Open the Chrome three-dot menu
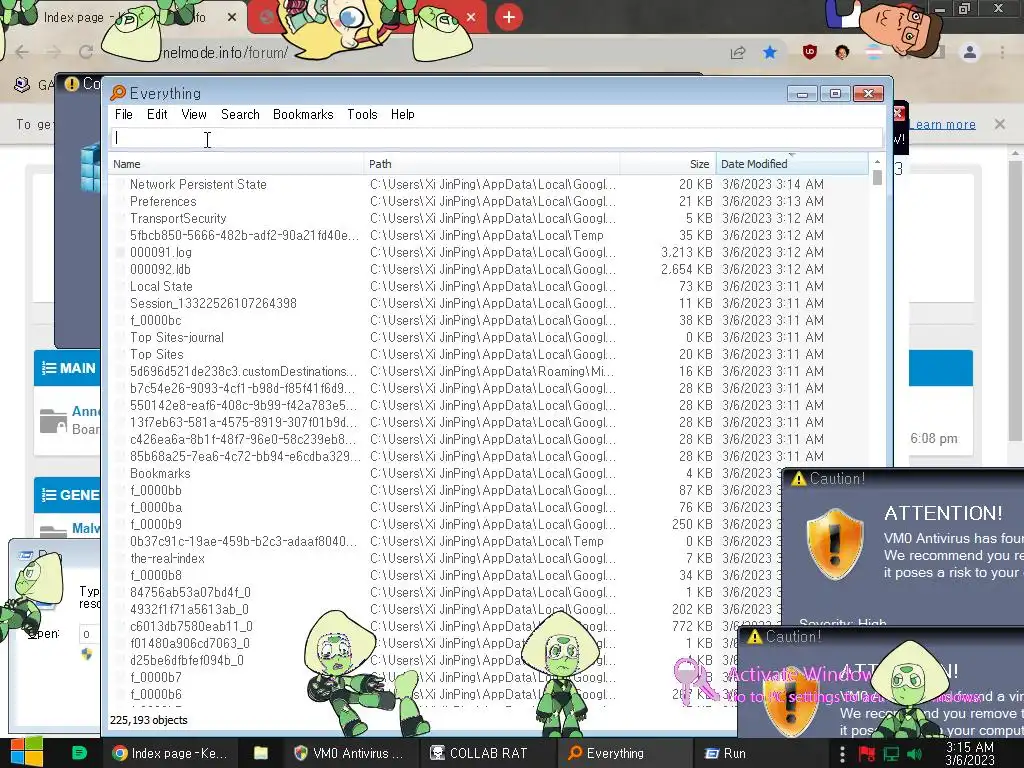Viewport: 1024px width, 768px height. 1002,52
